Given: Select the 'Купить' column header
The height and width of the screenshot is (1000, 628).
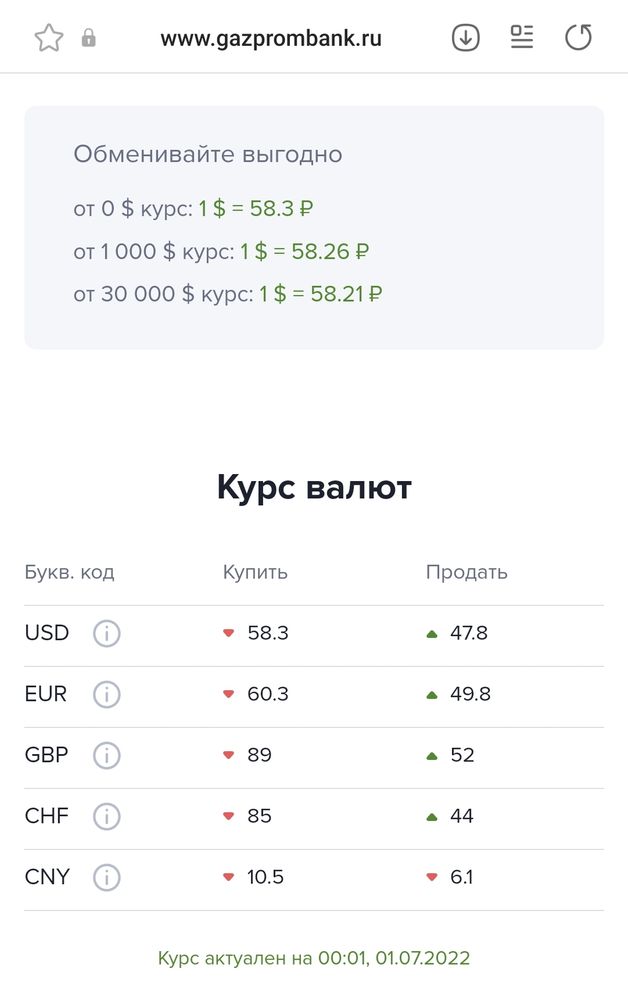Looking at the screenshot, I should click(254, 572).
